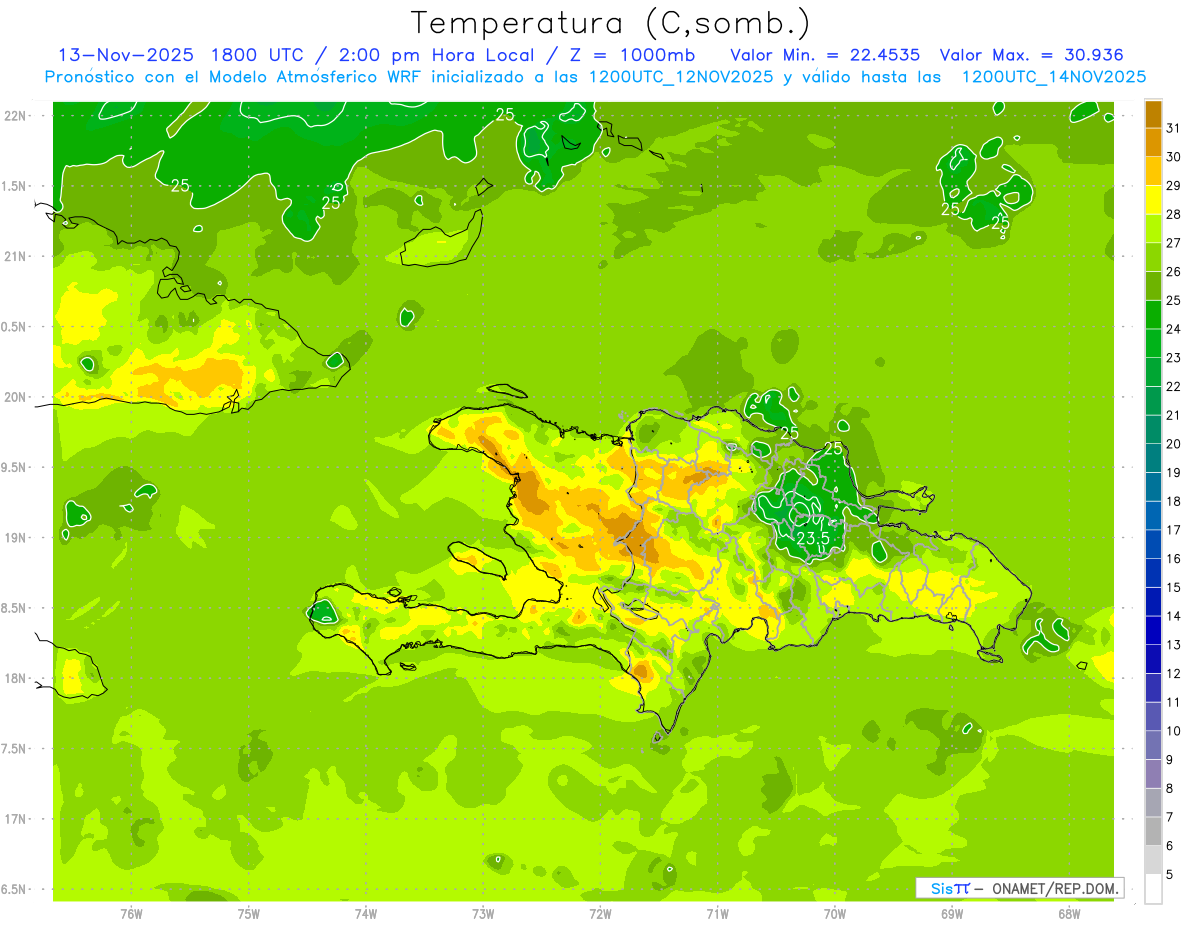Pick the colorbar swatch between 29 and 30
The image size is (1200, 927).
[x=1153, y=172]
